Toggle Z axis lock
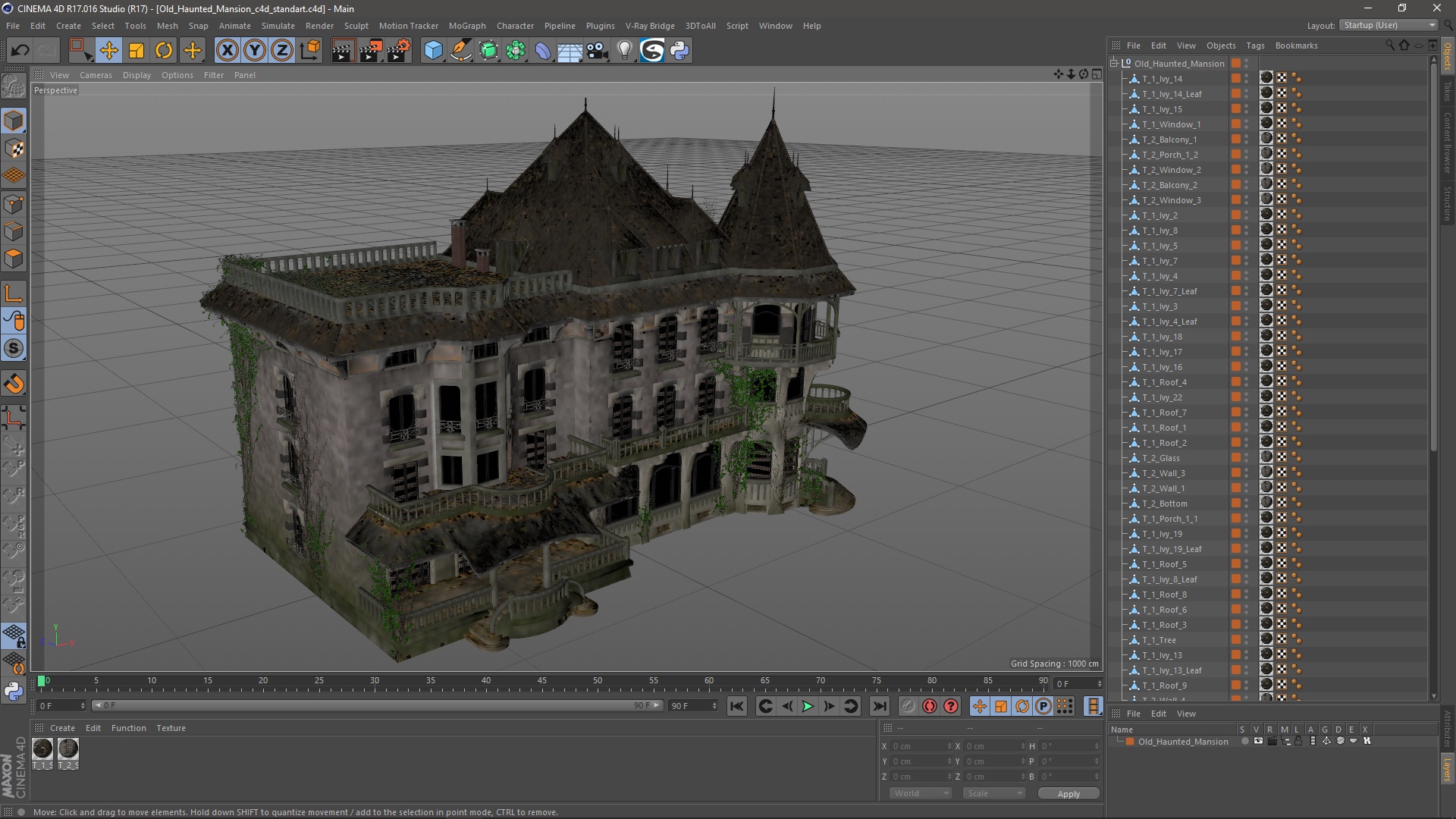This screenshot has width=1456, height=819. click(x=282, y=51)
